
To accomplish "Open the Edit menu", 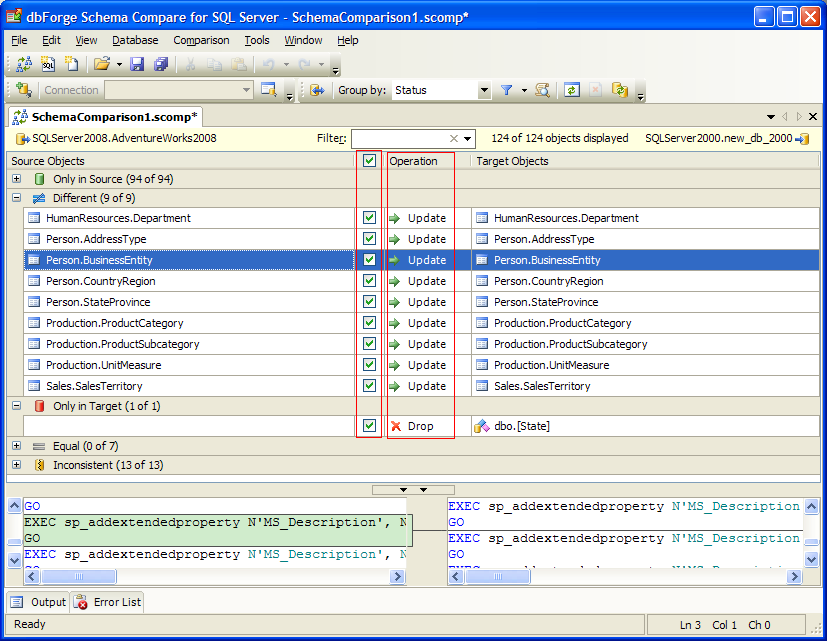I will click(x=51, y=40).
